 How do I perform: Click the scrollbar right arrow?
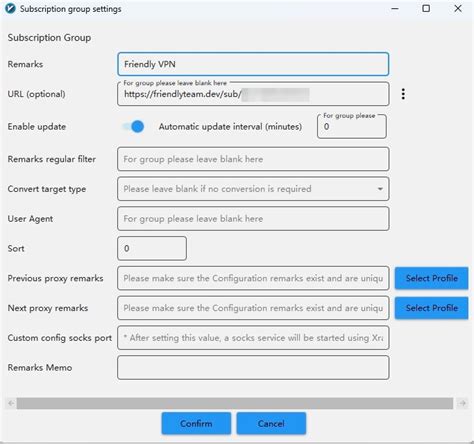tap(462, 403)
